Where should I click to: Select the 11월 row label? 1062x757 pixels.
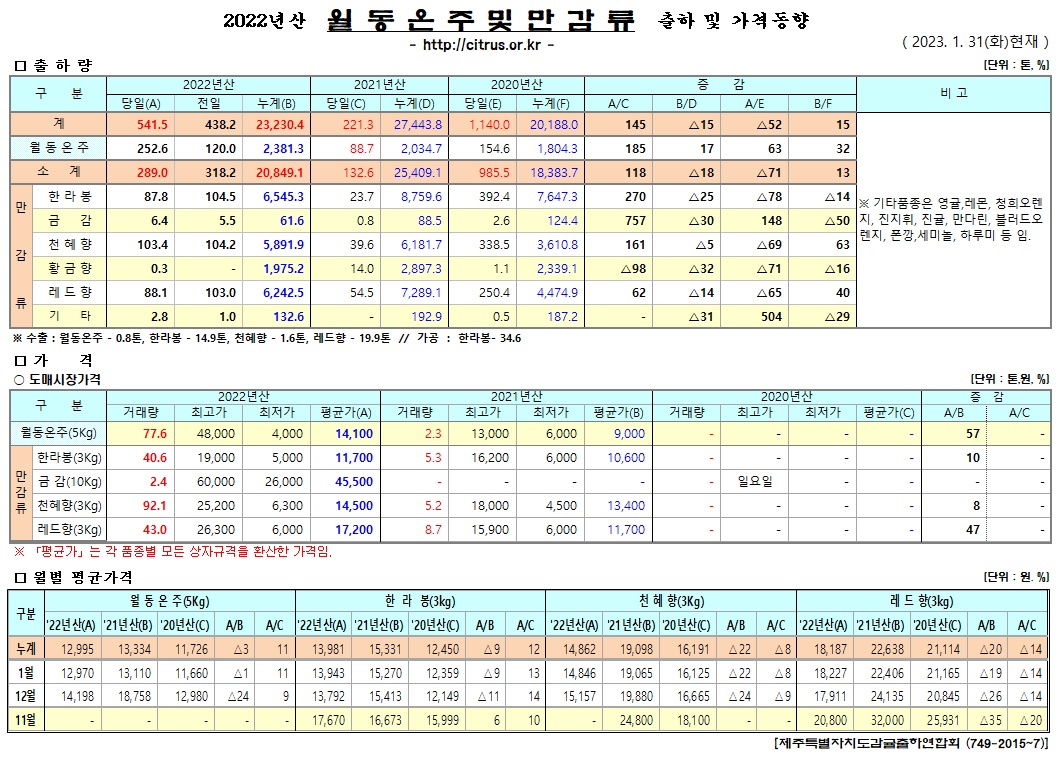pyautogui.click(x=25, y=719)
